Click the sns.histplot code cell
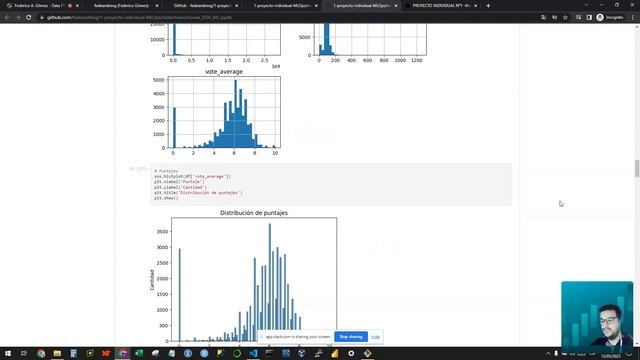The width and height of the screenshot is (640, 360). pyautogui.click(x=331, y=184)
